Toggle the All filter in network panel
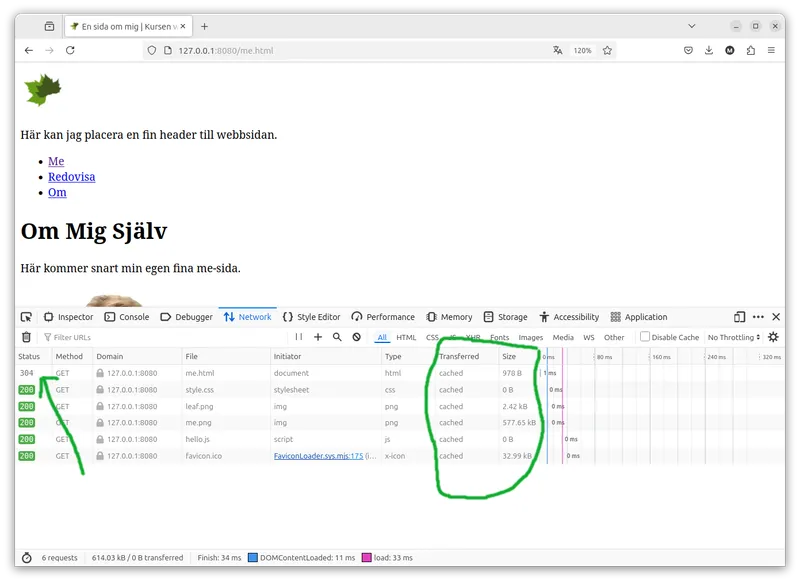The image size is (800, 583). (382, 337)
